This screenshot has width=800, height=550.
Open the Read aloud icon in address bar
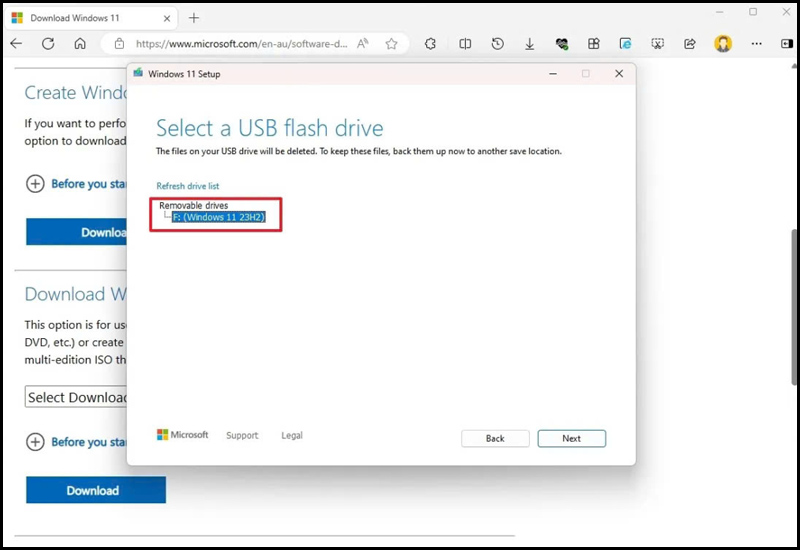point(363,44)
